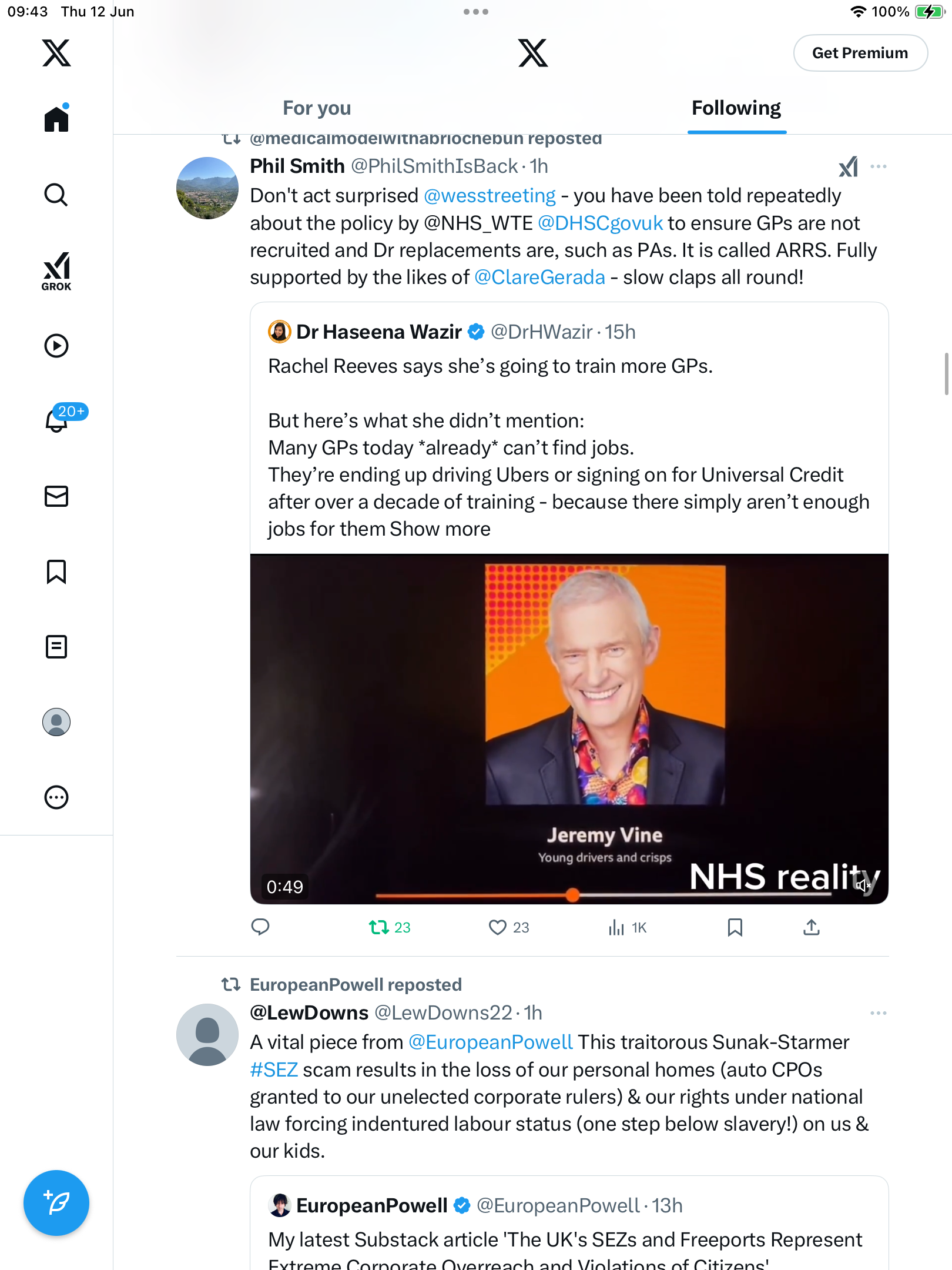Screen dimensions: 952x1270
Task: Click the Get Premium button
Action: pos(860,53)
